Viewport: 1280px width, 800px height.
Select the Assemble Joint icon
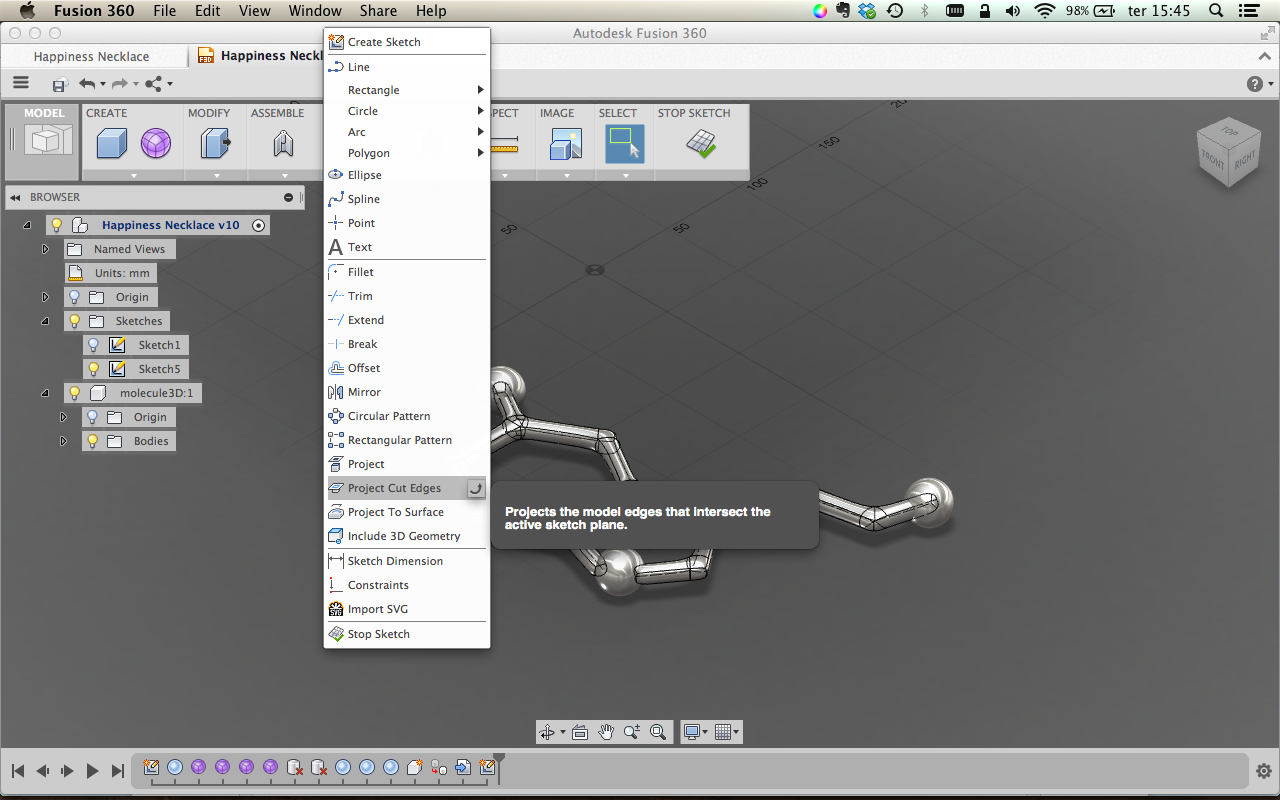pyautogui.click(x=283, y=144)
